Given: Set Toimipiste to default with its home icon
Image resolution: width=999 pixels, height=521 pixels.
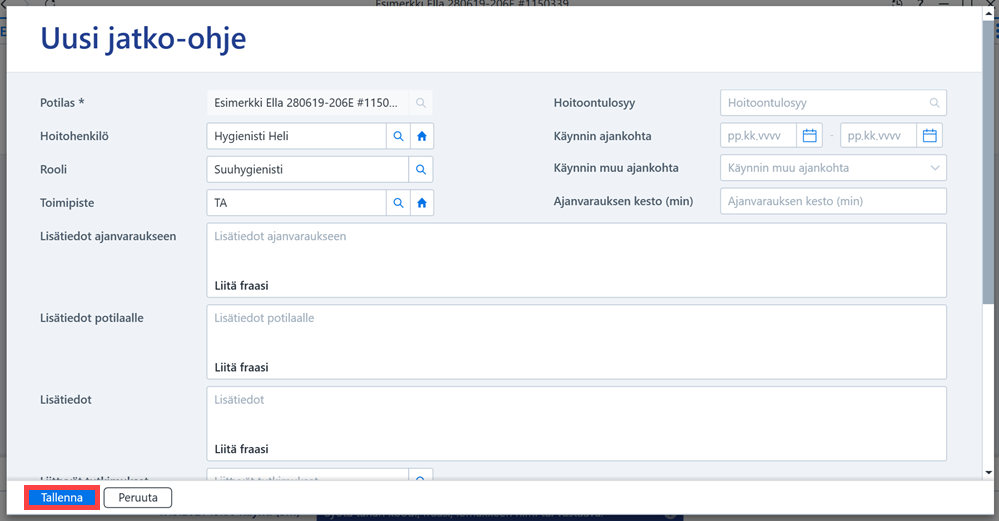Looking at the screenshot, I should [422, 203].
